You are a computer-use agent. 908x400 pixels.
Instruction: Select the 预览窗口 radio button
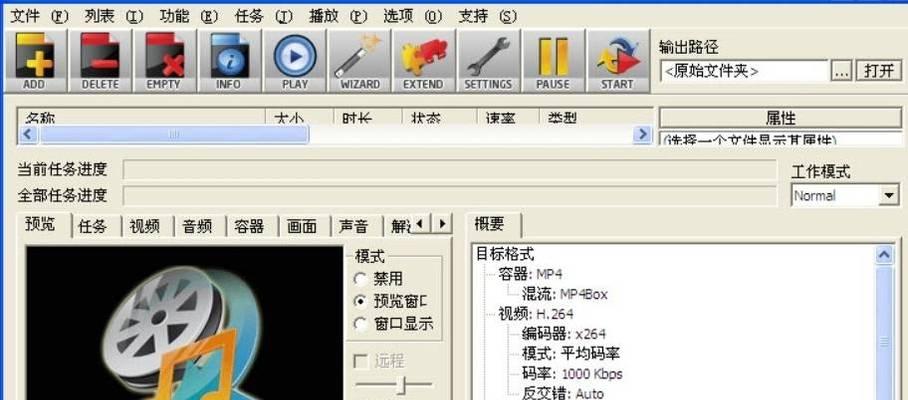pyautogui.click(x=391, y=301)
